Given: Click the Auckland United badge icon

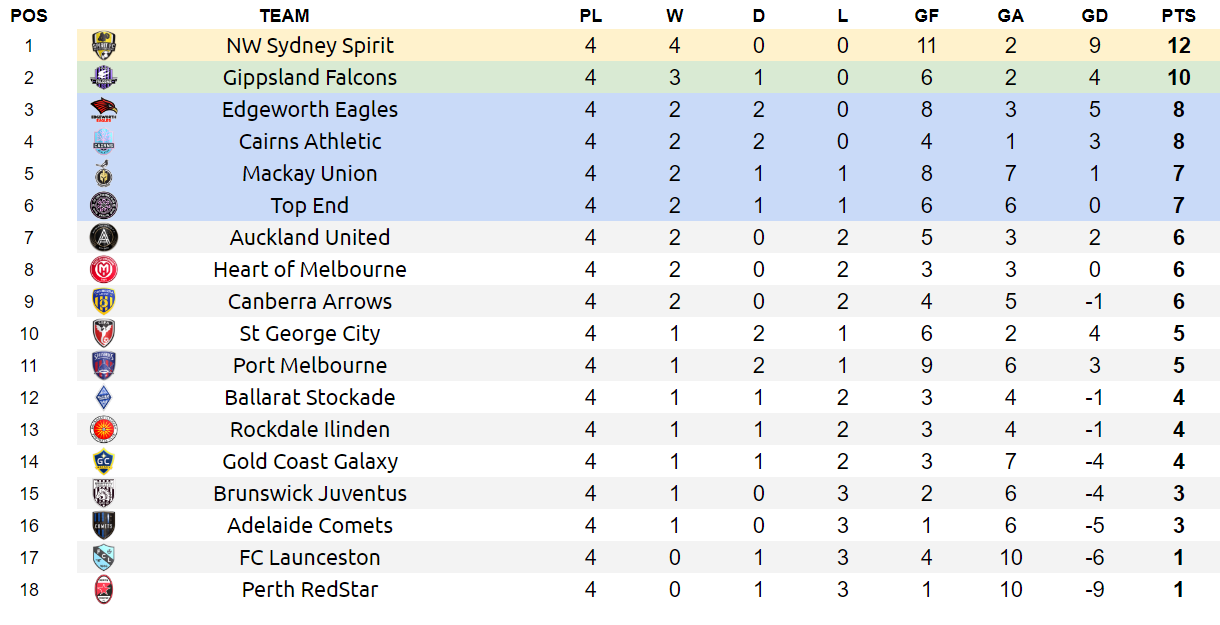Looking at the screenshot, I should tap(104, 237).
